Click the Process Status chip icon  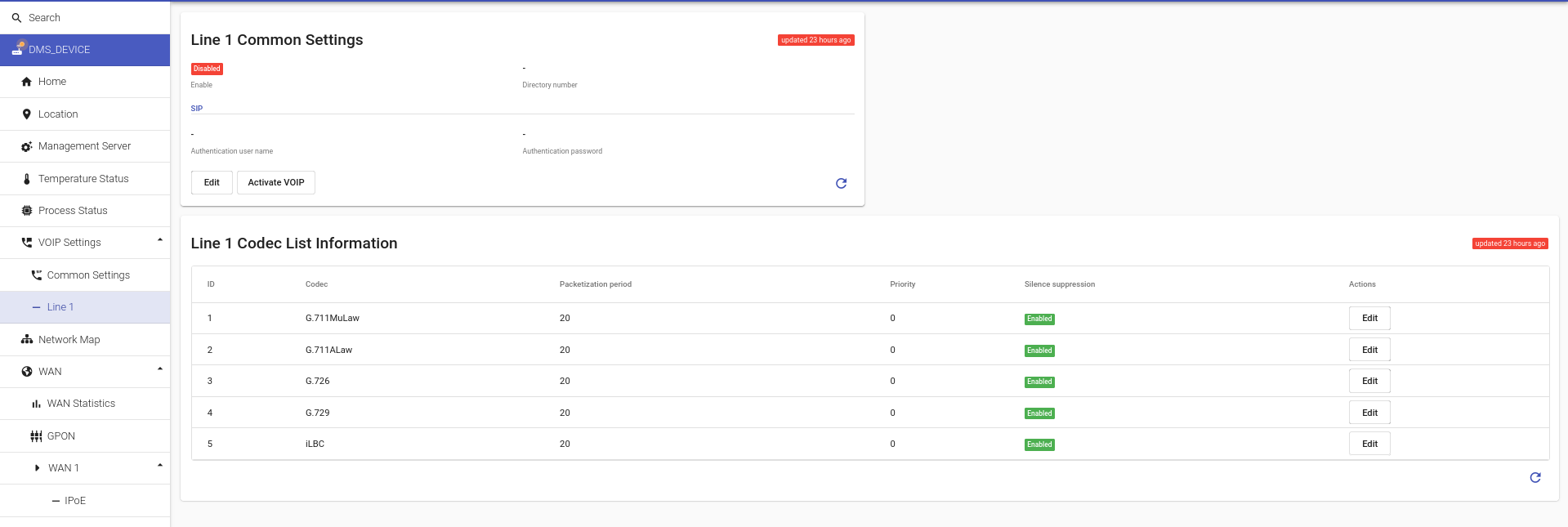pos(27,211)
